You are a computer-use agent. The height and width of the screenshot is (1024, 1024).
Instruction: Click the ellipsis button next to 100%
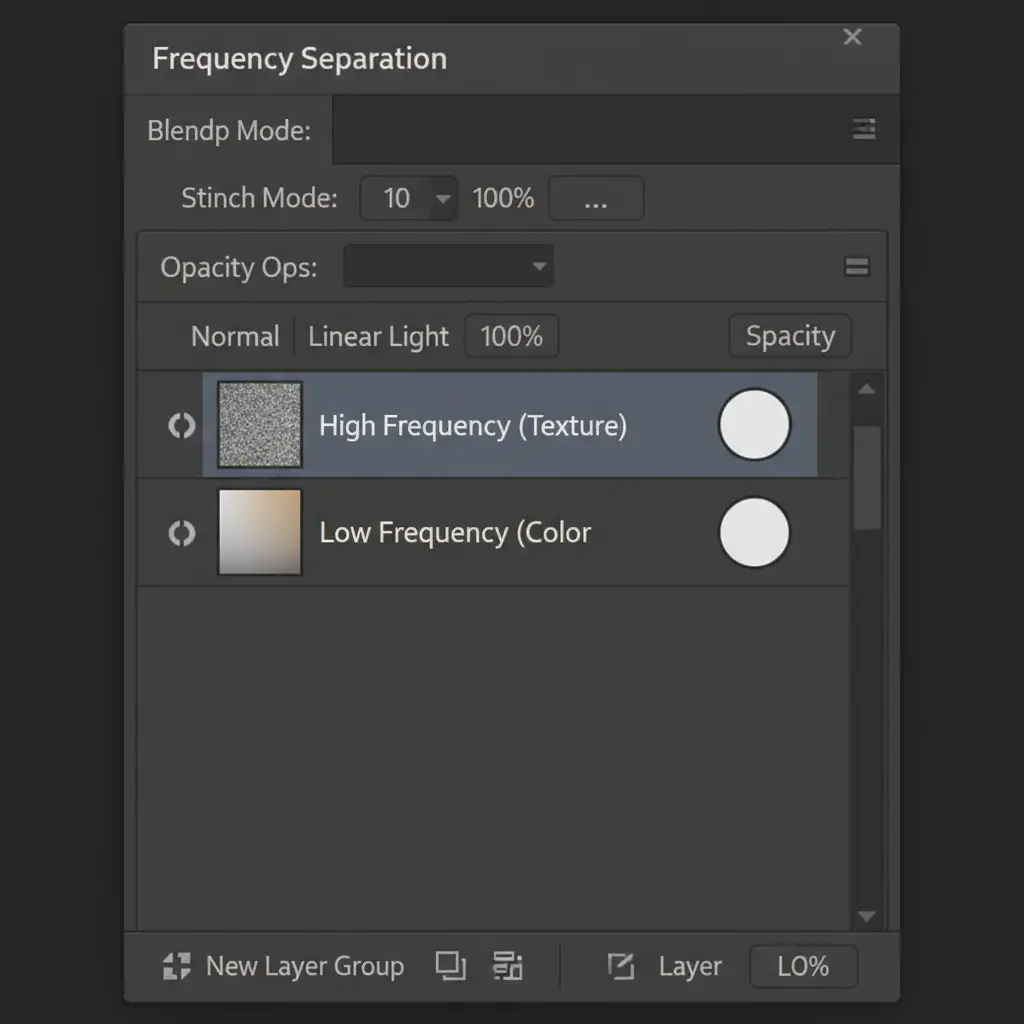tap(596, 199)
